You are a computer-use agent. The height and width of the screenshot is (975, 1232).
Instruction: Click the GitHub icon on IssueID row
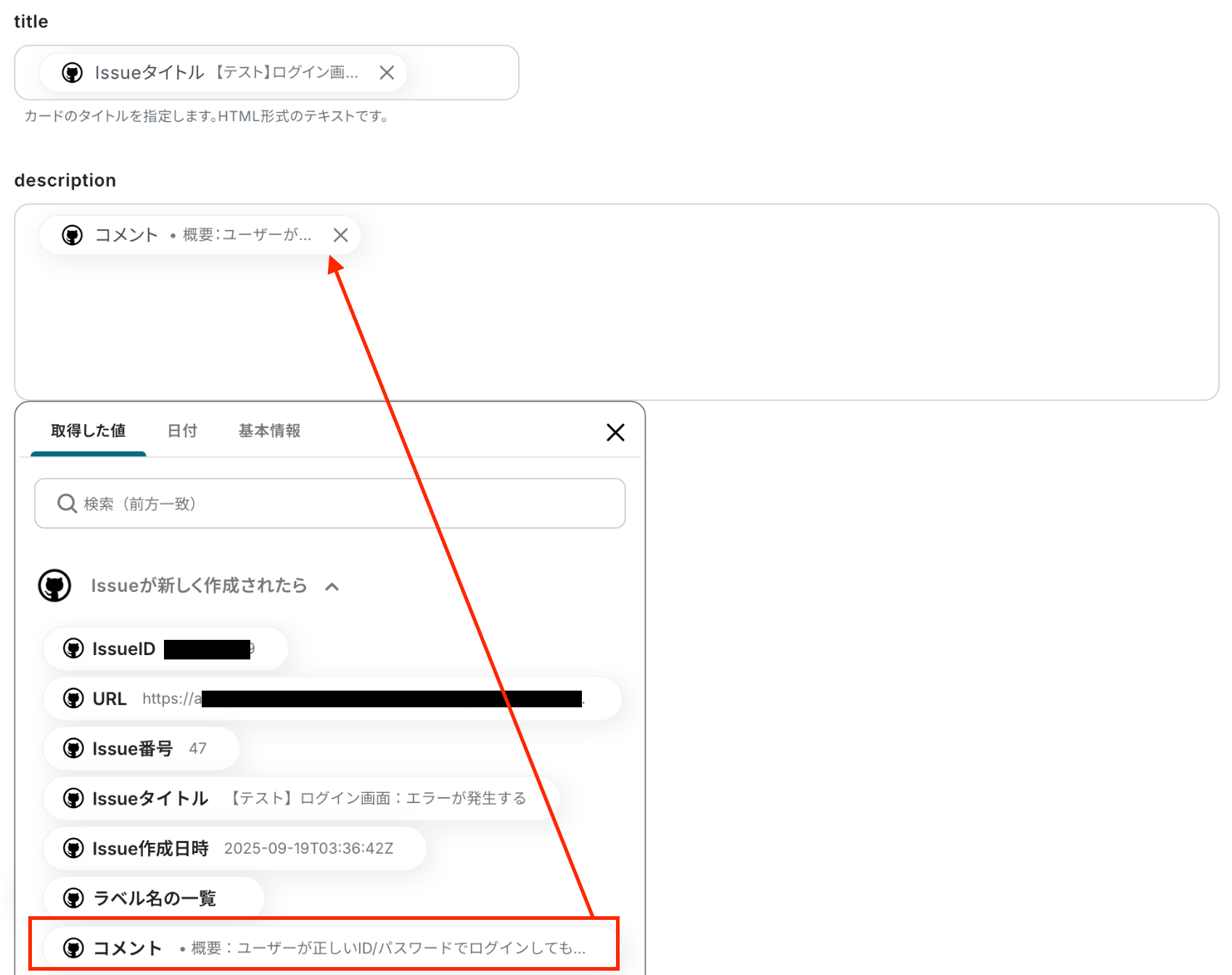[73, 649]
